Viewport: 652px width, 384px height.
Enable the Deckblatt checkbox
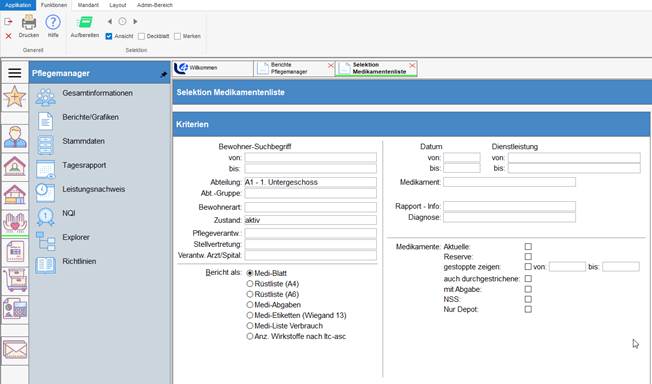[x=141, y=36]
